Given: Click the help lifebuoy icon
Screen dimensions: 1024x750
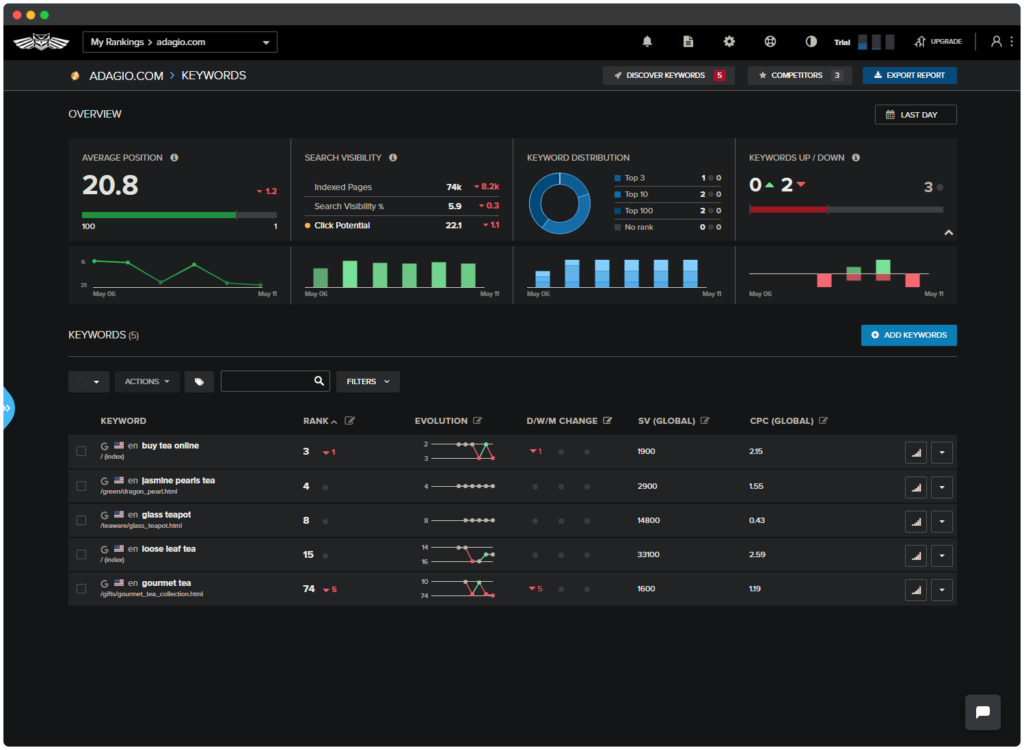Looking at the screenshot, I should tap(771, 42).
